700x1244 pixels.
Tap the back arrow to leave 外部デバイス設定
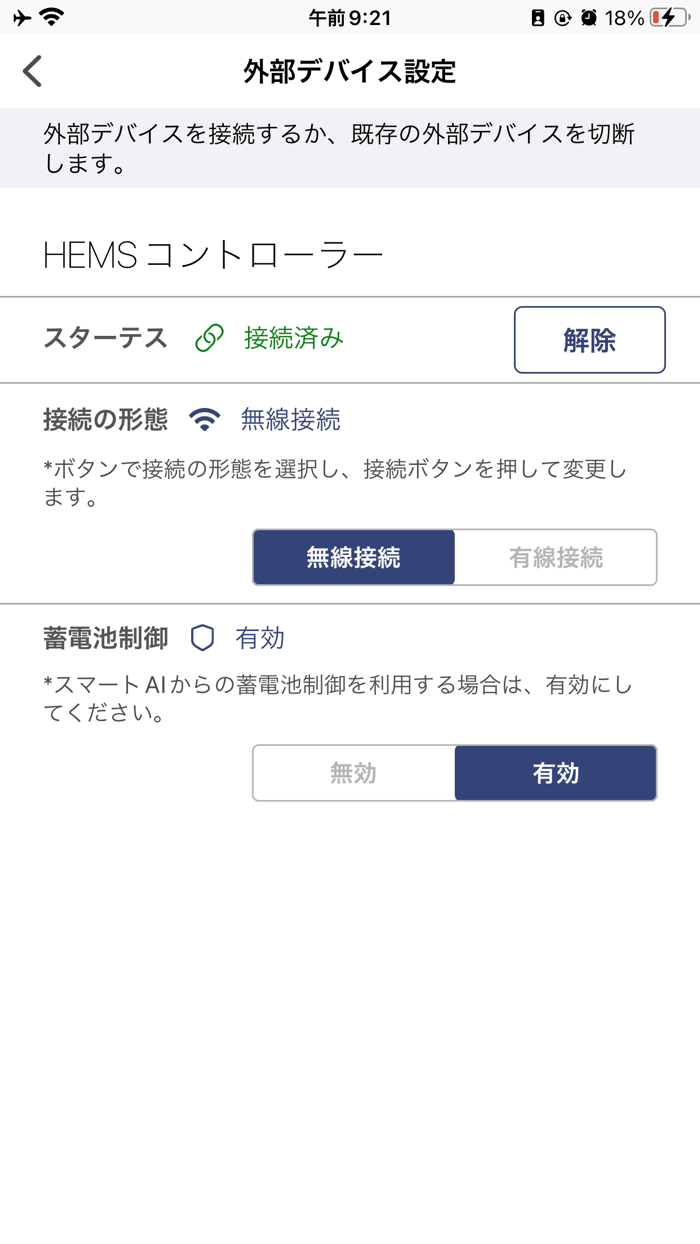[x=31, y=71]
